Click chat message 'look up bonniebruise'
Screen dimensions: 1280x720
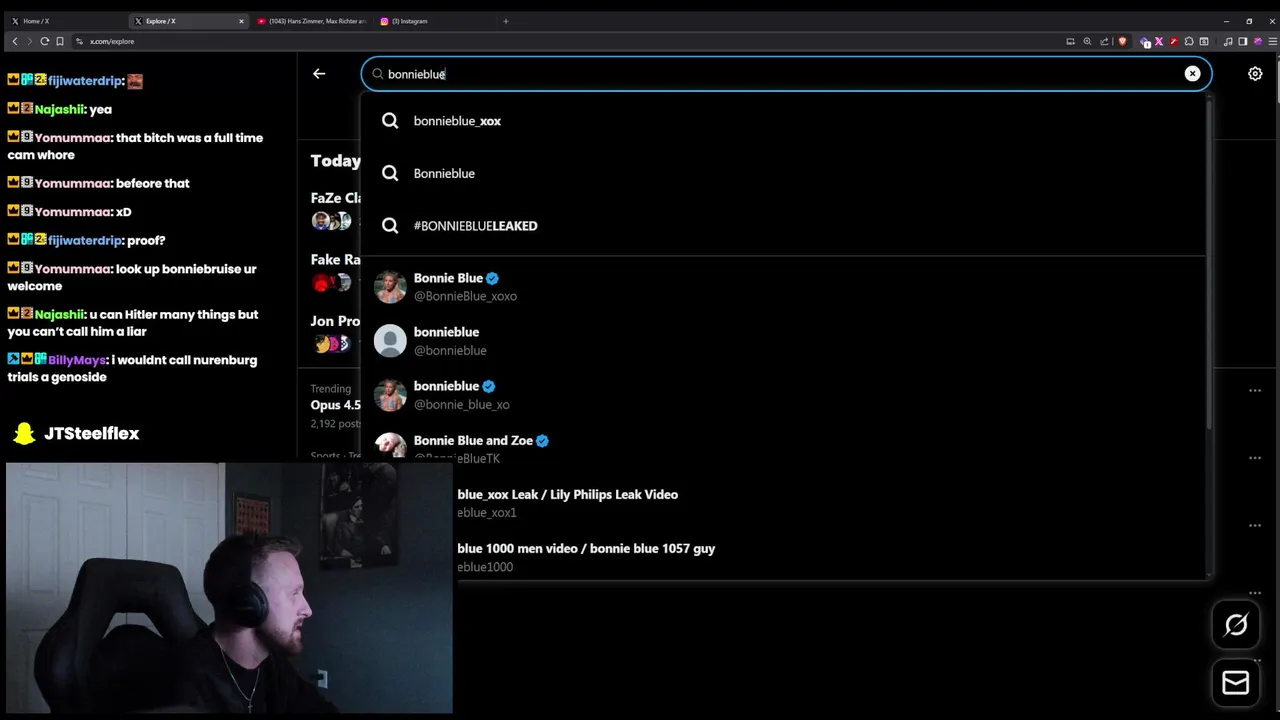132,277
